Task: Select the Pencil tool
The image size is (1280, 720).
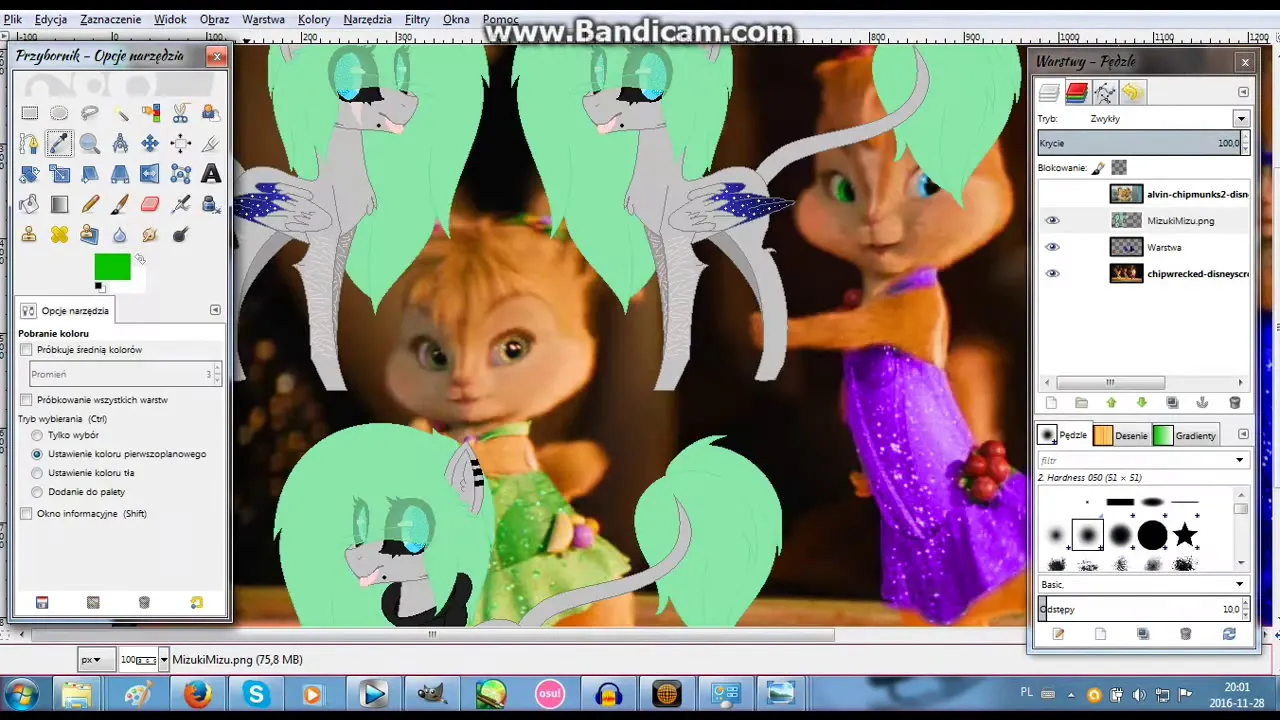Action: [x=90, y=204]
